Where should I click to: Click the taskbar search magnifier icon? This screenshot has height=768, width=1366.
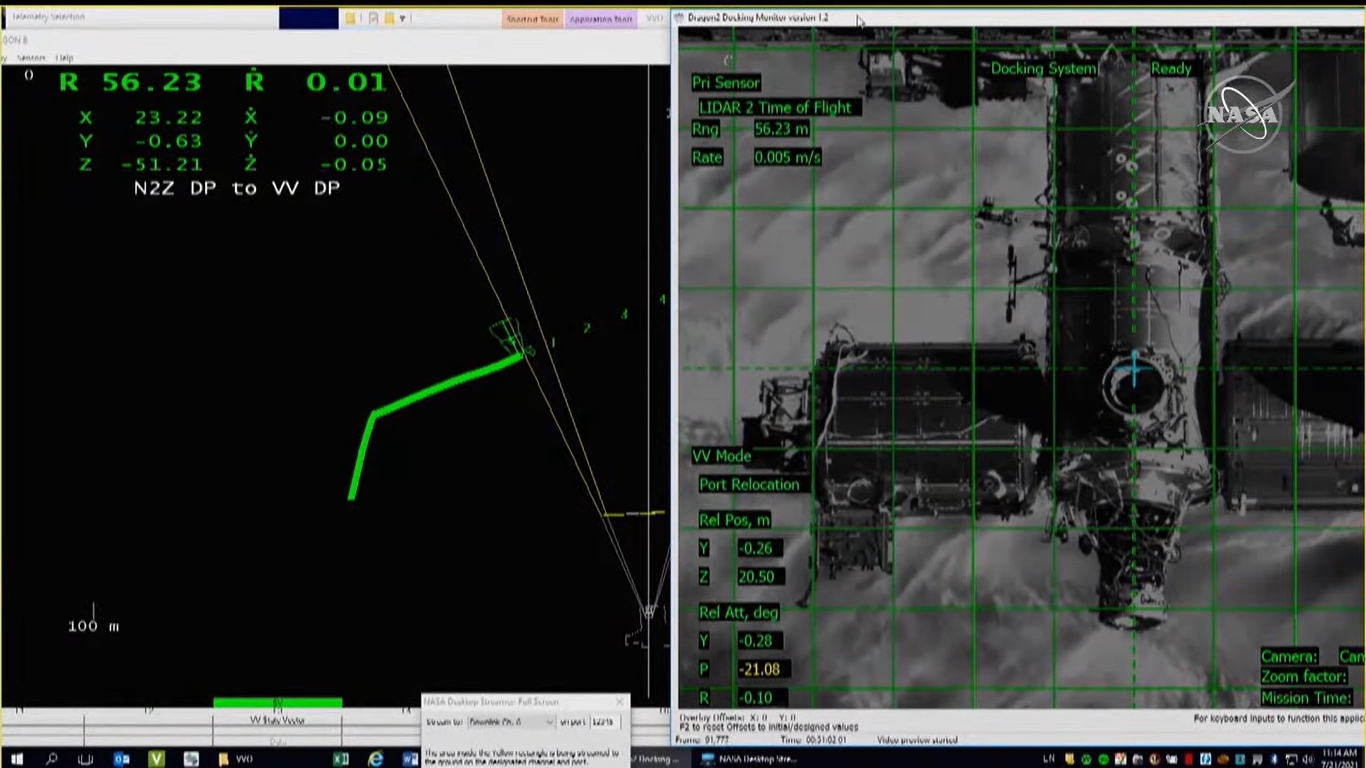pos(52,759)
